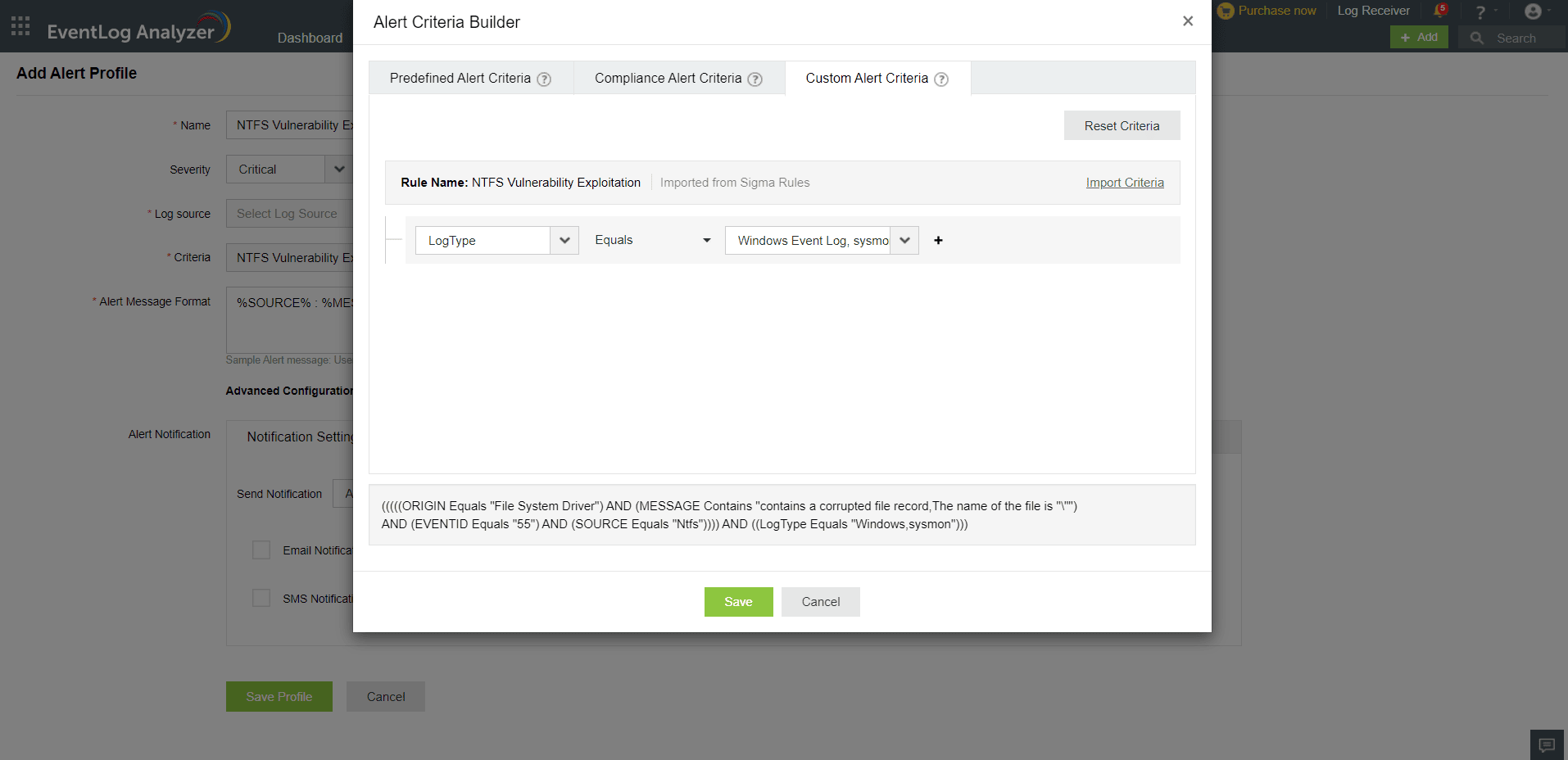The image size is (1568, 760).
Task: Add a new criteria row with plus icon
Action: coord(939,240)
